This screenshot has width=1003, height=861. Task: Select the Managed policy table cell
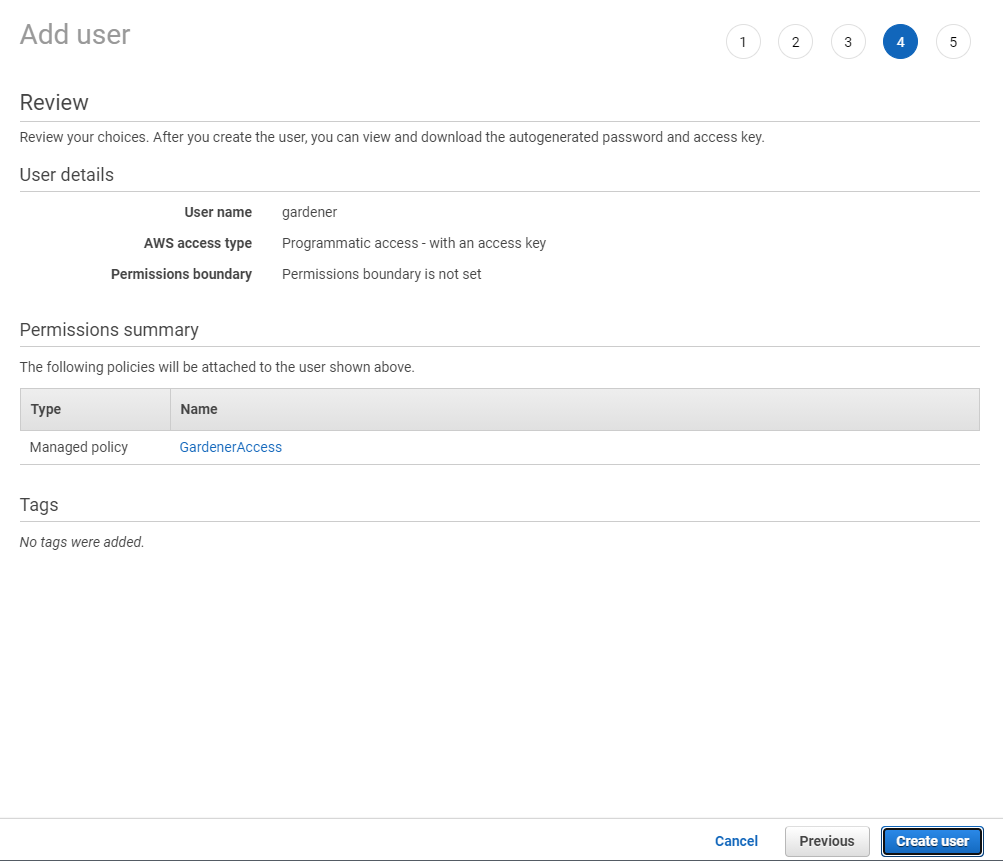point(79,447)
